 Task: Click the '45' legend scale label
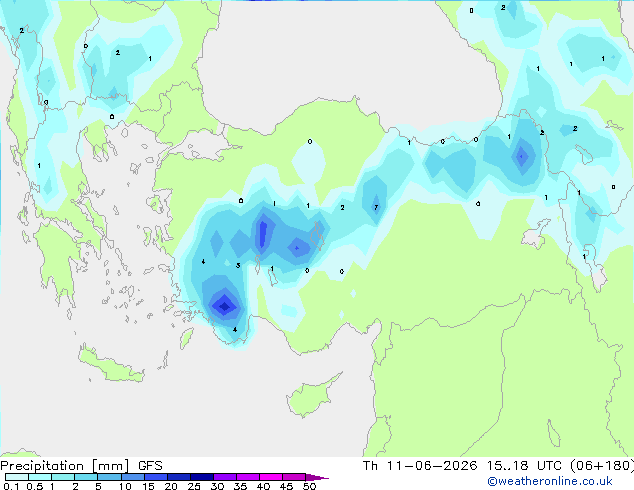tap(286, 486)
